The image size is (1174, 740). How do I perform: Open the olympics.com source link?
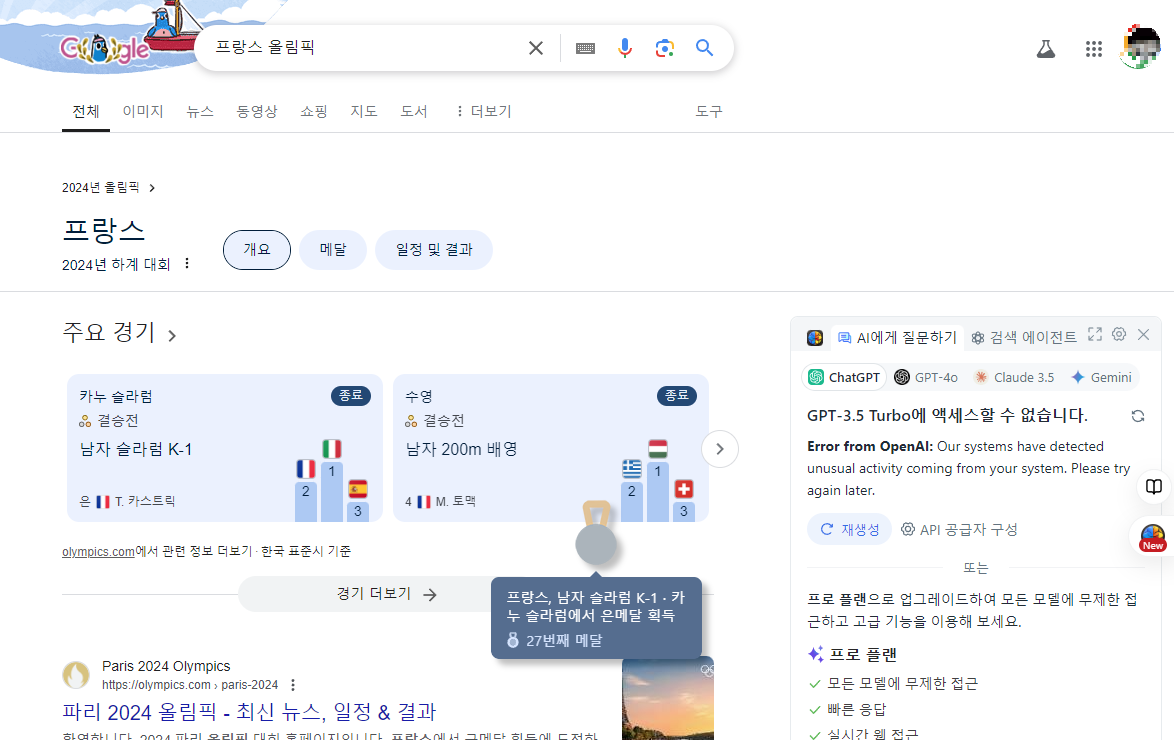click(98, 551)
